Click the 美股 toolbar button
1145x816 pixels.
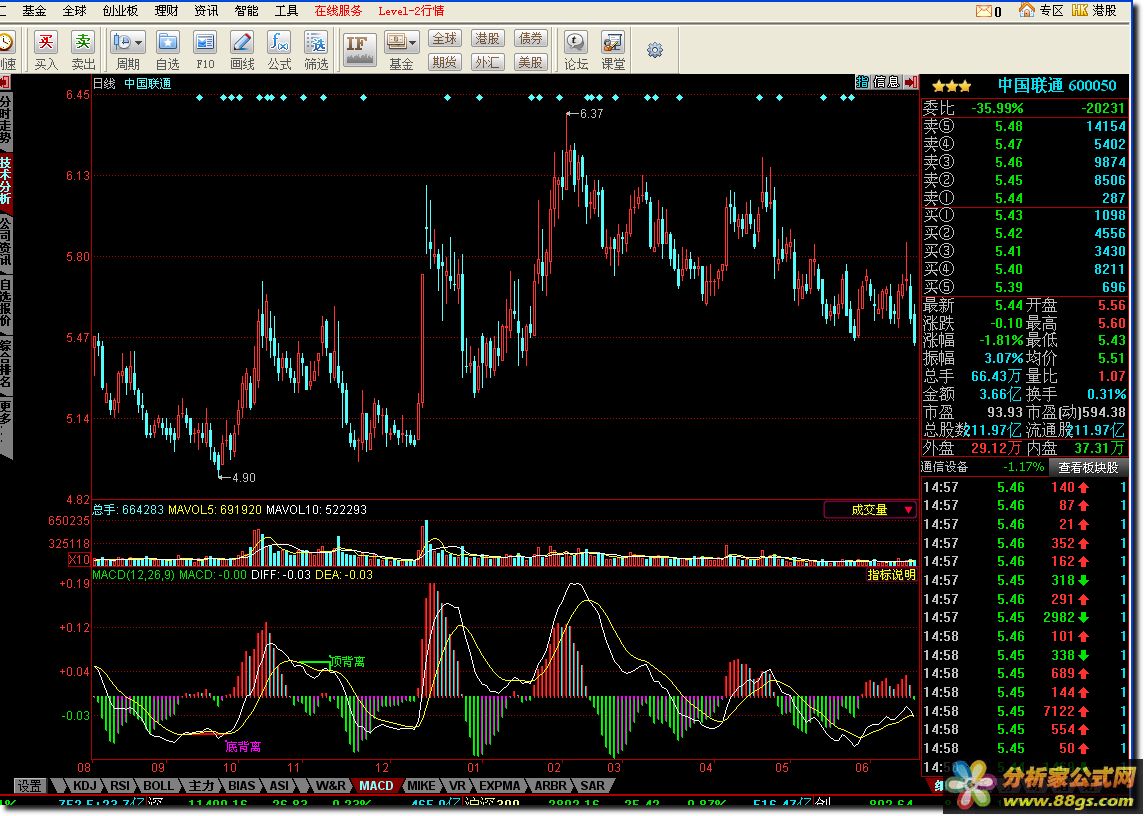(530, 62)
